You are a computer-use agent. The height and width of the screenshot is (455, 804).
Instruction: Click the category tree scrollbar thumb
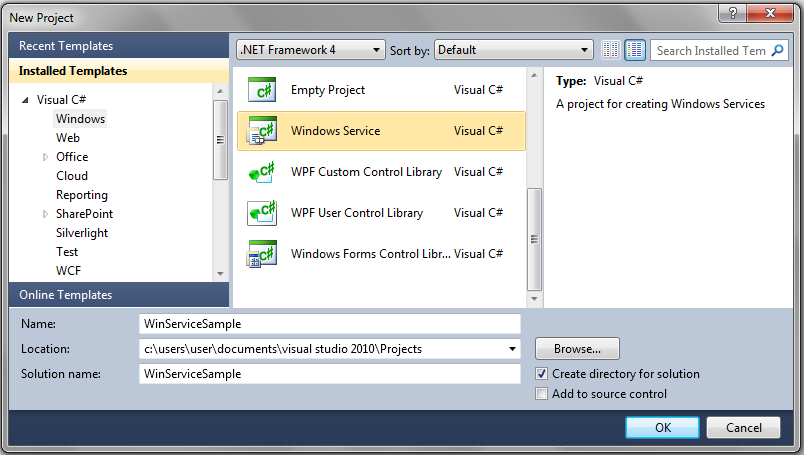[x=220, y=140]
